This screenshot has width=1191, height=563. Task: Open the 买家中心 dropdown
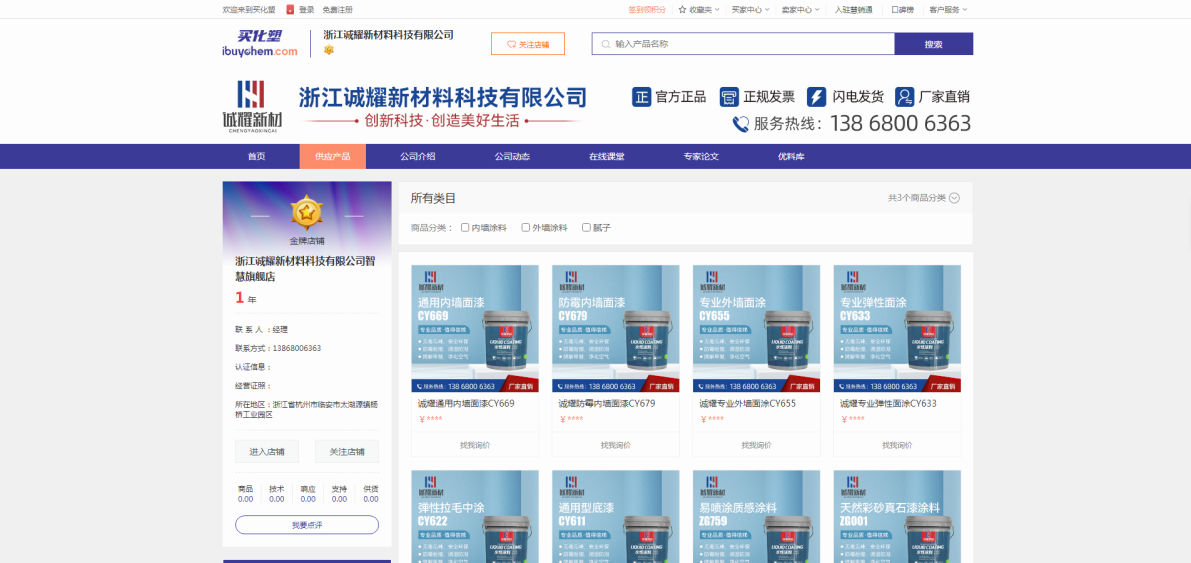coord(750,10)
